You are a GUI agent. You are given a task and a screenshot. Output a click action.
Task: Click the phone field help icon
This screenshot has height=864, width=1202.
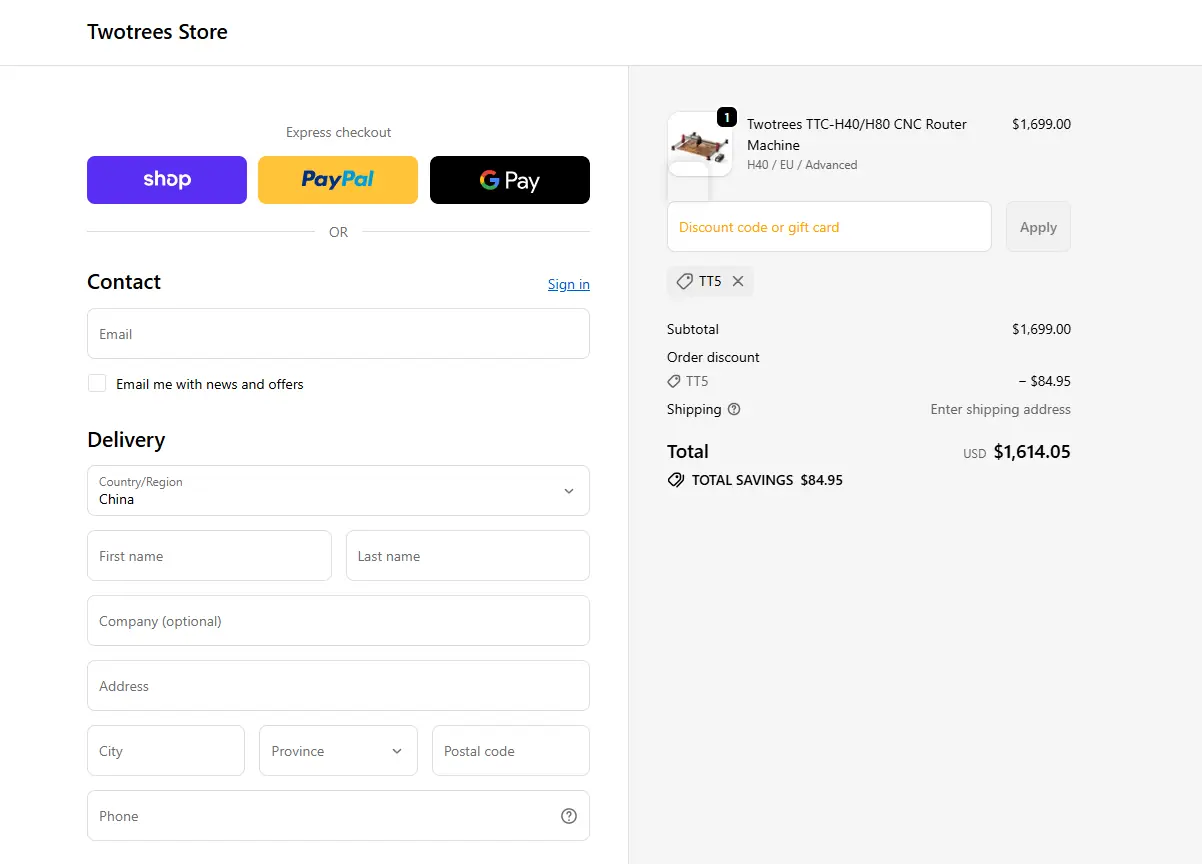(x=569, y=816)
